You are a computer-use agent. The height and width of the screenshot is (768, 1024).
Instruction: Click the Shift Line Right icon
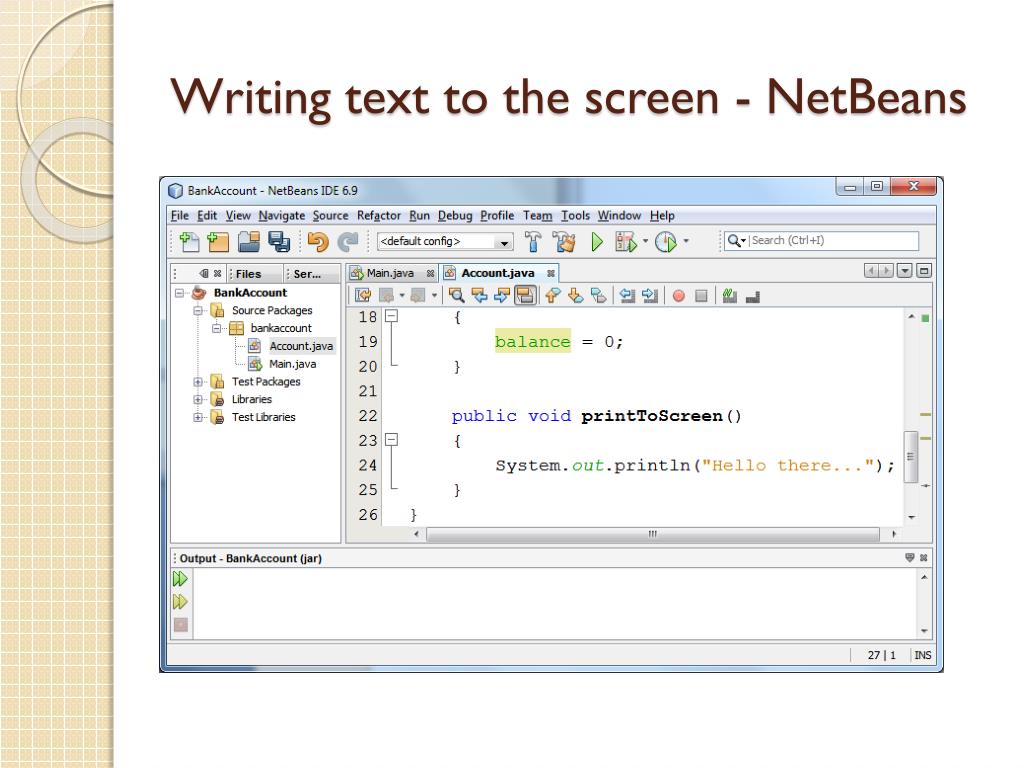[650, 296]
